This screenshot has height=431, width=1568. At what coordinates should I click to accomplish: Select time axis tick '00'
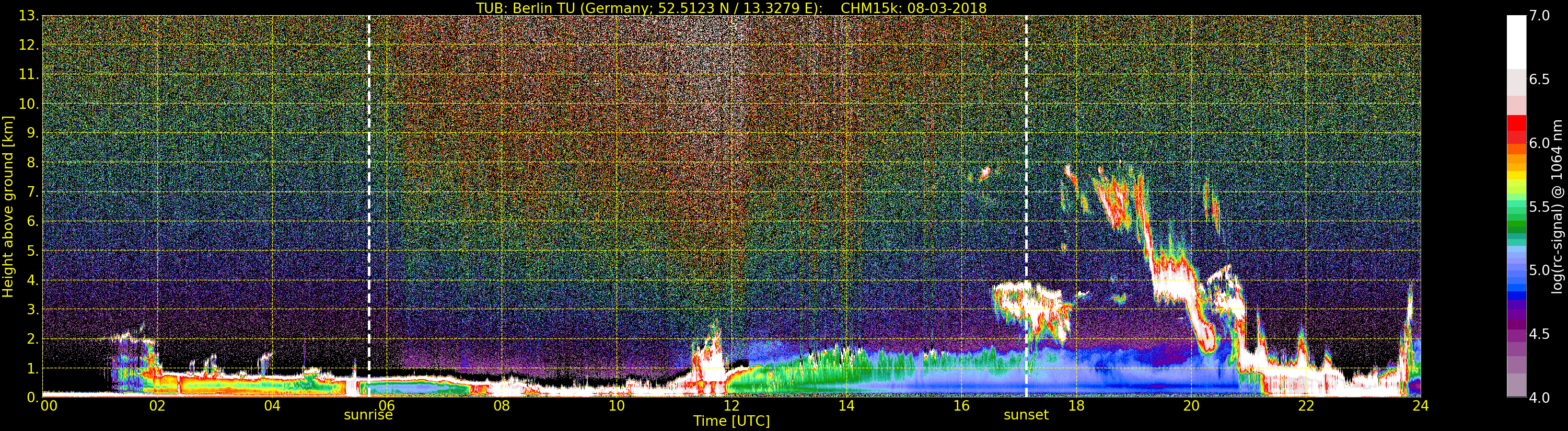point(49,406)
